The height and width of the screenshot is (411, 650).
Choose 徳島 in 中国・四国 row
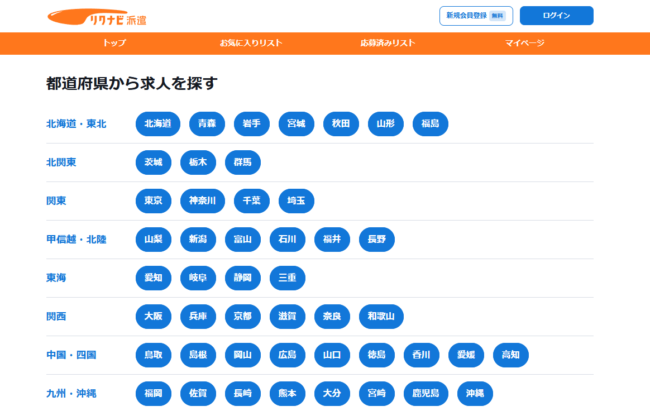[377, 355]
